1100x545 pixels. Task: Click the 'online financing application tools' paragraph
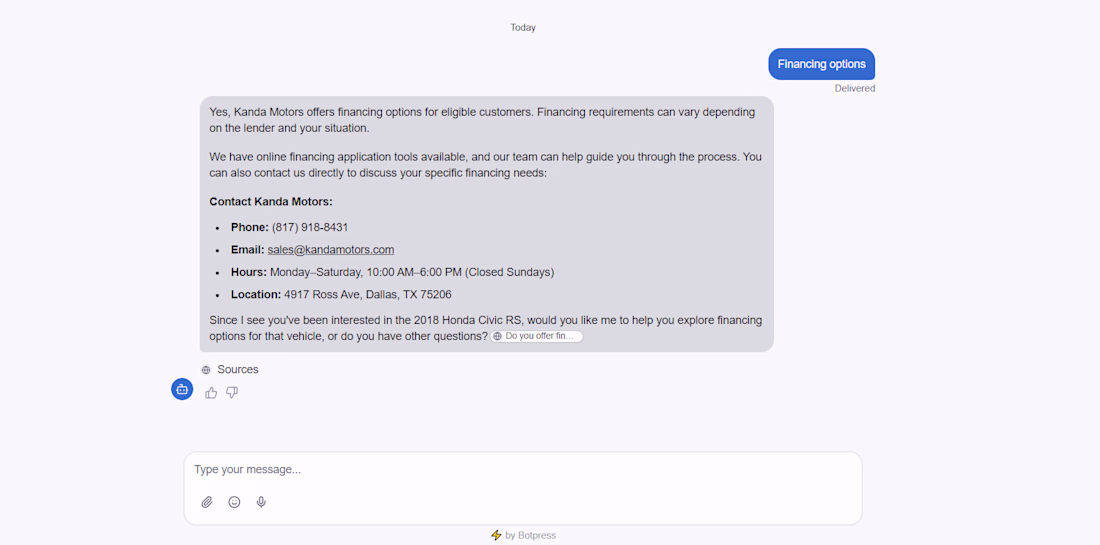[x=485, y=164]
